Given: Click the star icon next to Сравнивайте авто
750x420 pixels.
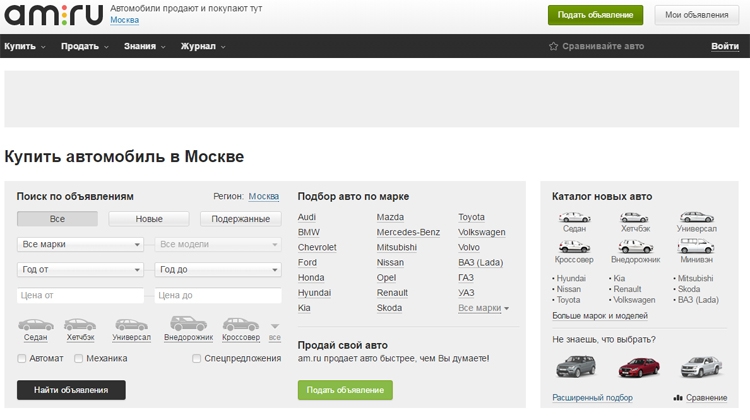Looking at the screenshot, I should (553, 46).
